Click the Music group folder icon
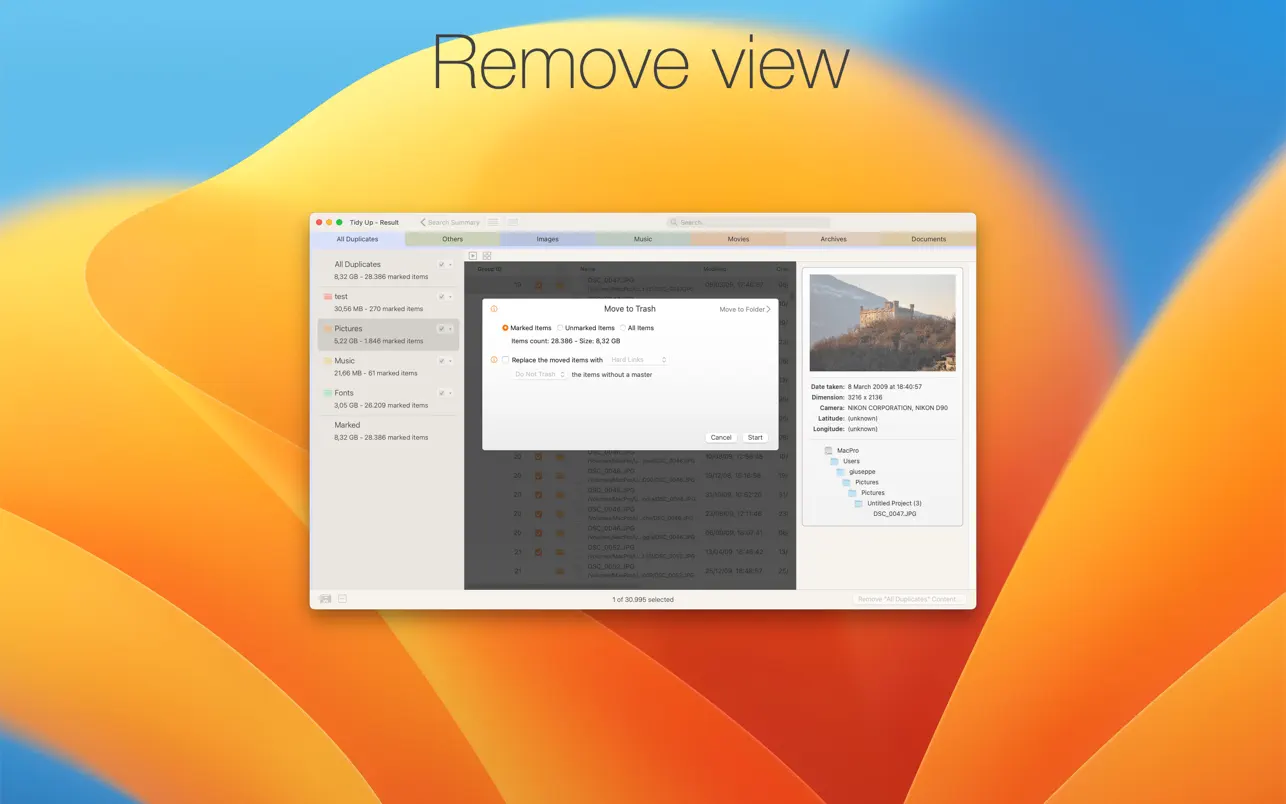The height and width of the screenshot is (804, 1286). [328, 361]
